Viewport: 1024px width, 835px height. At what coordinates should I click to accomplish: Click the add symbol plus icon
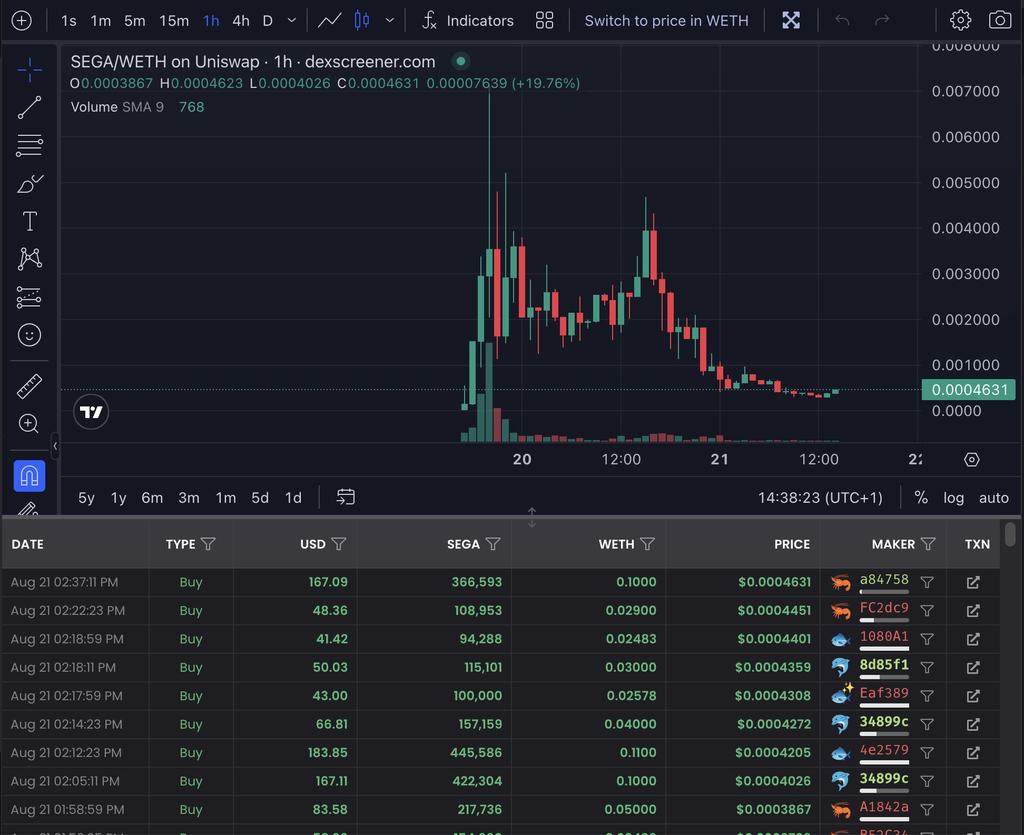(x=21, y=21)
